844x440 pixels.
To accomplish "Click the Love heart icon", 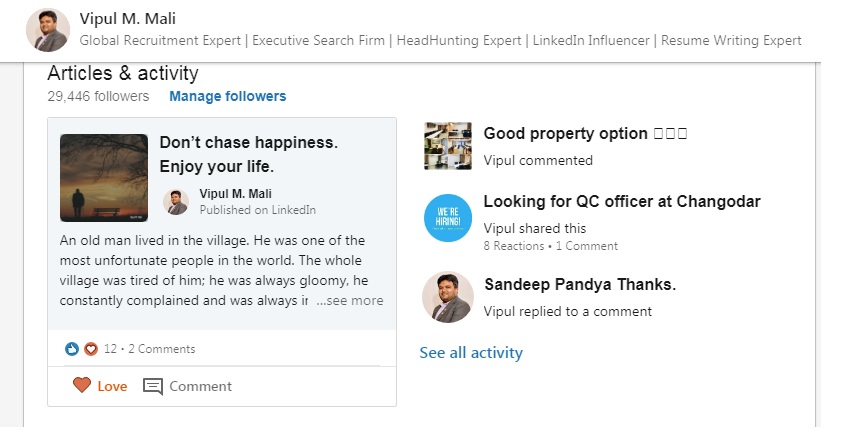I will [82, 386].
